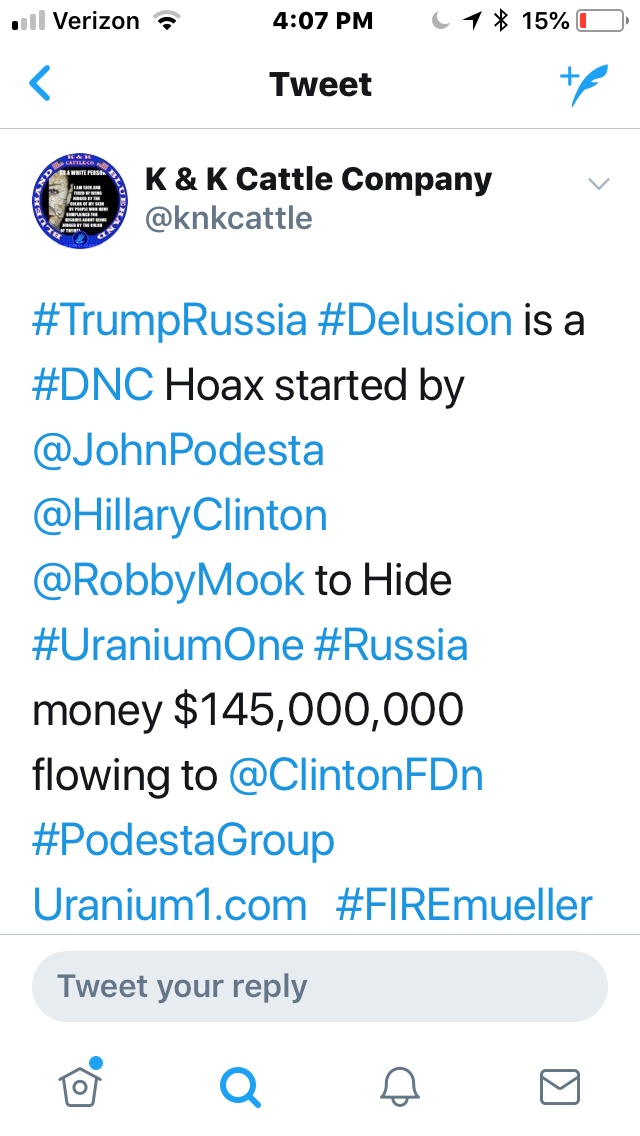The width and height of the screenshot is (640, 1136).
Task: Expand tweet options chevron
Action: click(598, 183)
